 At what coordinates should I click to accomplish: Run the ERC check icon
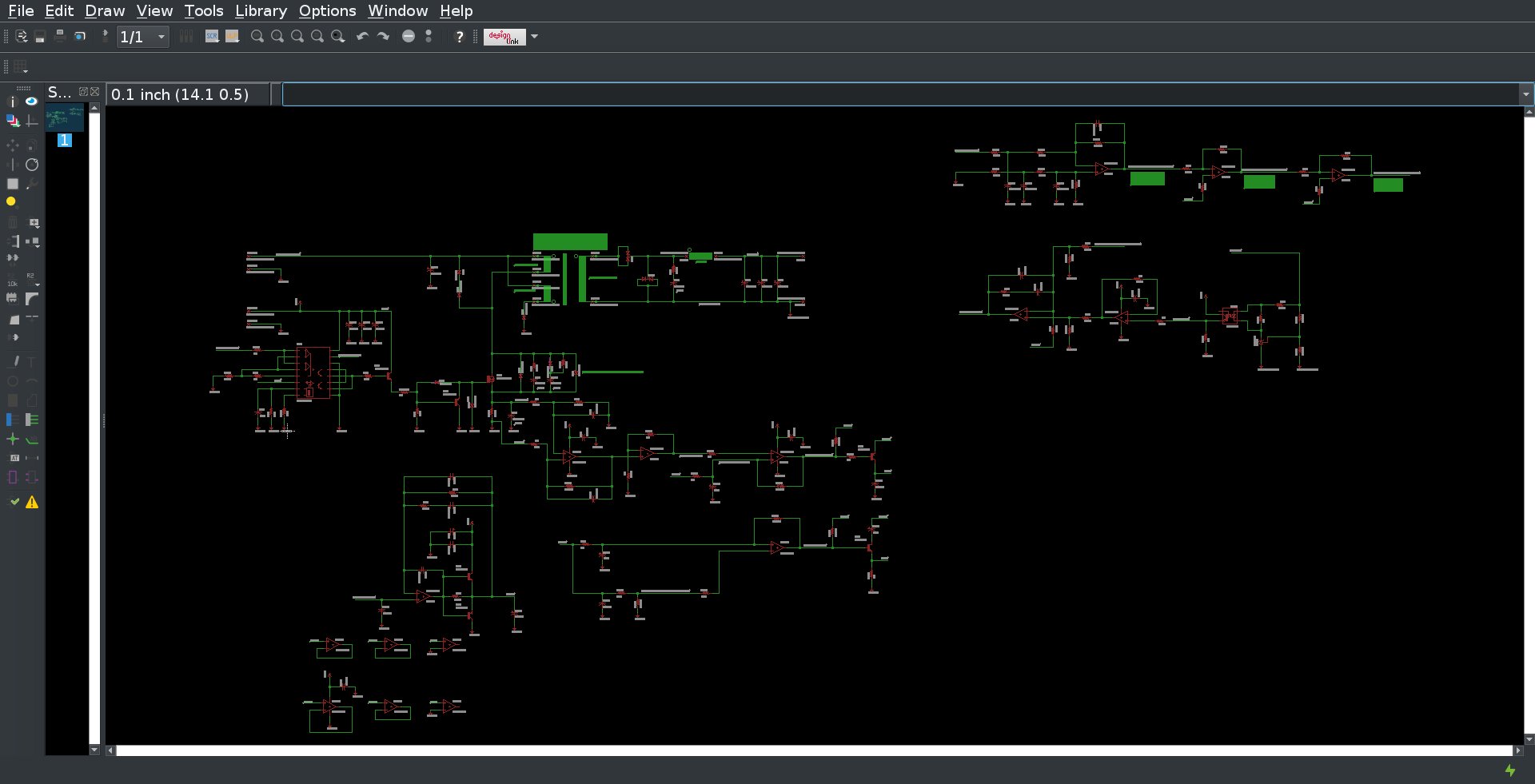[14, 502]
